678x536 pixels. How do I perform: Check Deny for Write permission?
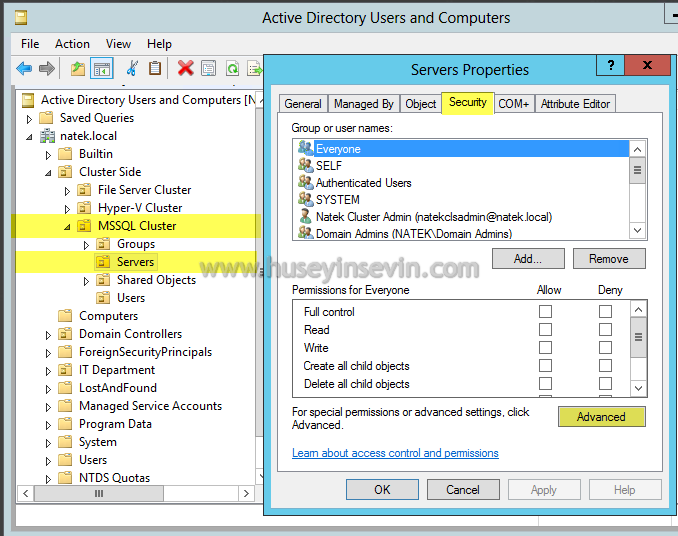pyautogui.click(x=605, y=348)
